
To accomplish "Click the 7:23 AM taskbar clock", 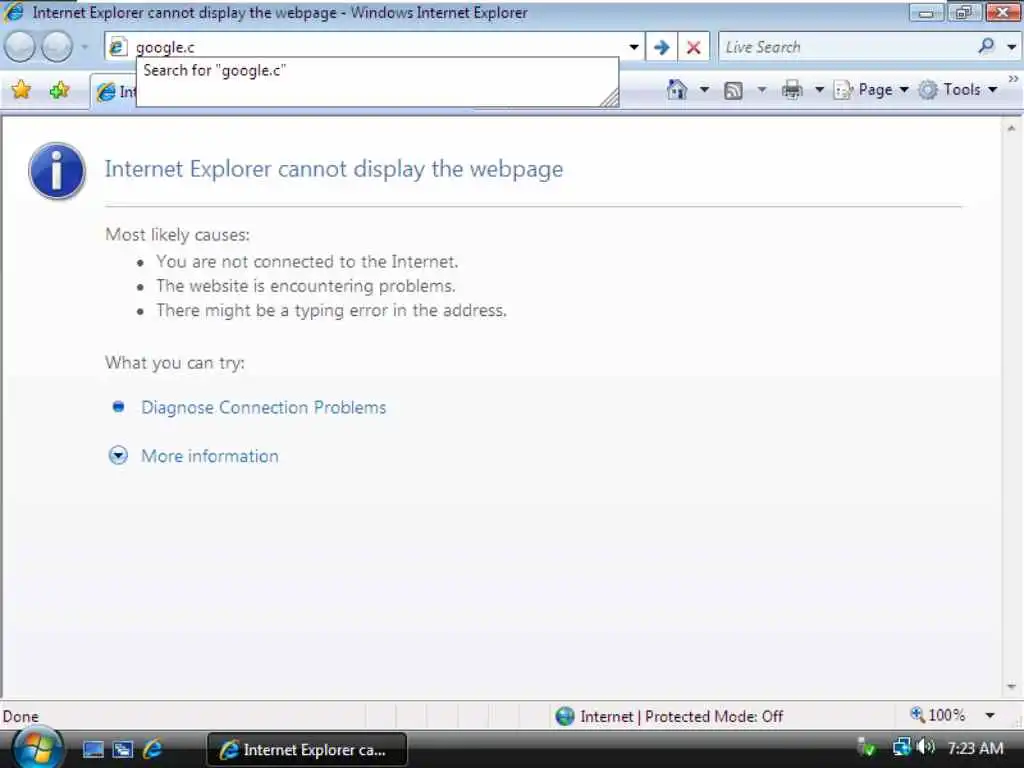I will [x=975, y=748].
